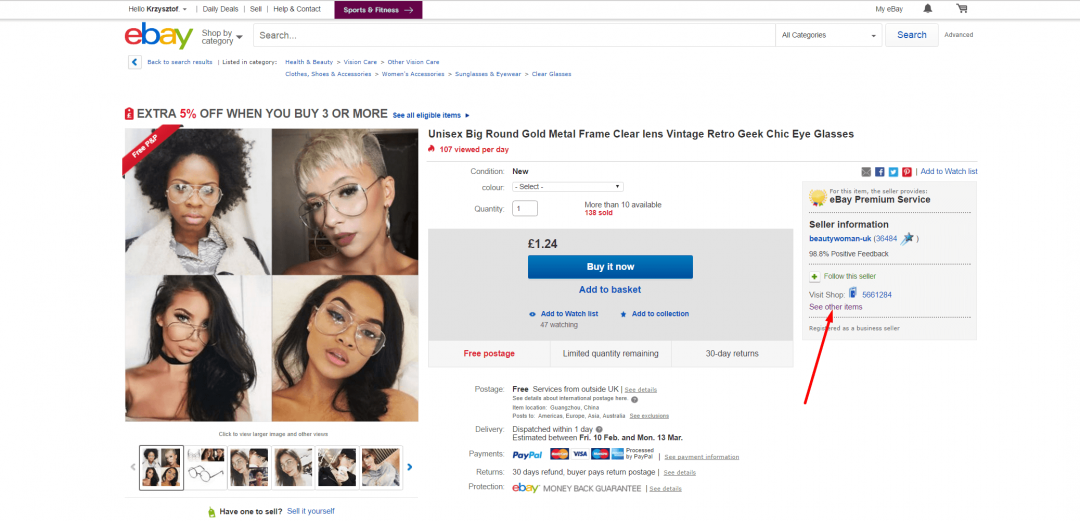Open the Shop by category menu
The height and width of the screenshot is (521, 1080).
222,37
